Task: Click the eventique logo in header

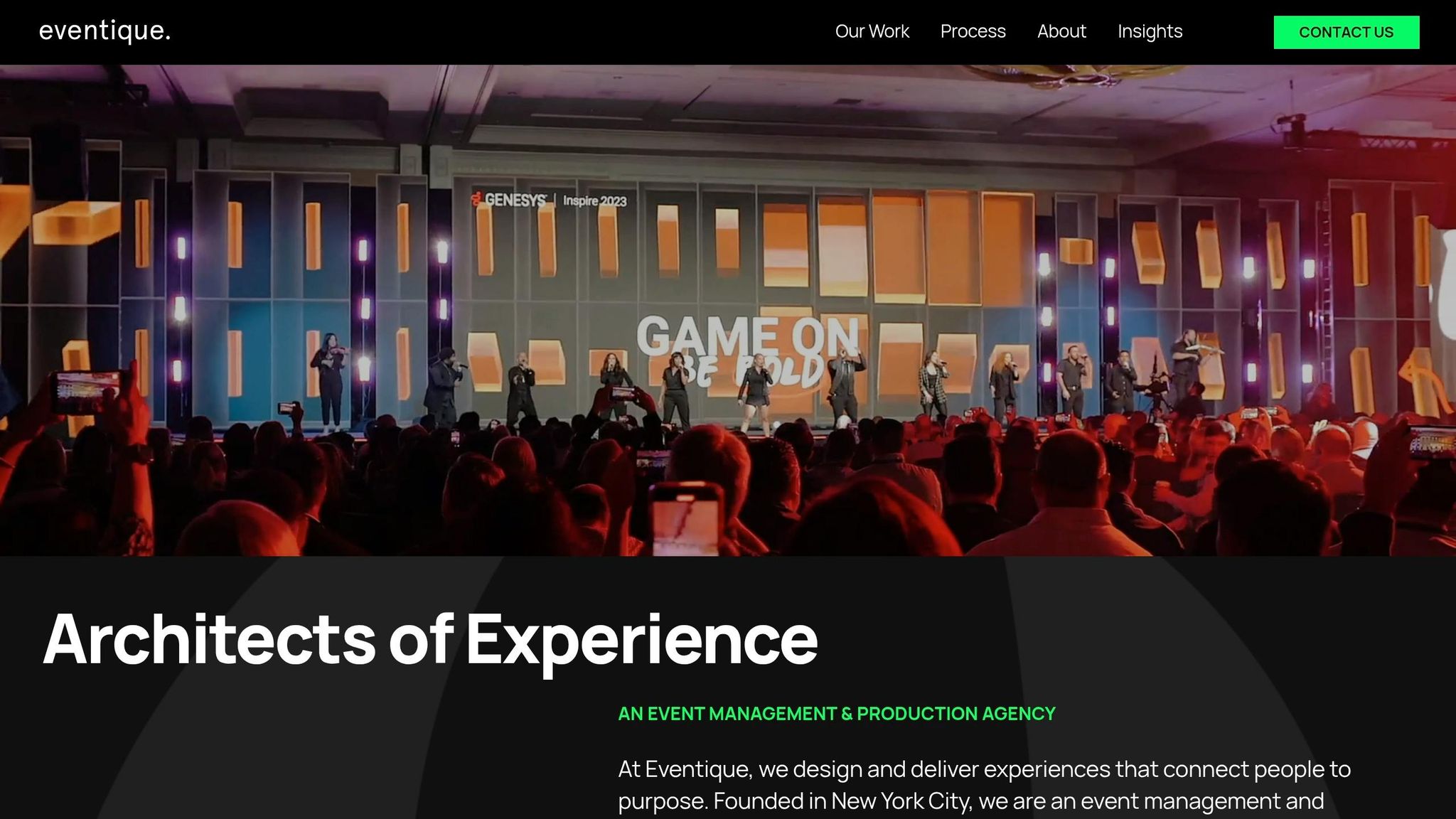Action: point(105,31)
